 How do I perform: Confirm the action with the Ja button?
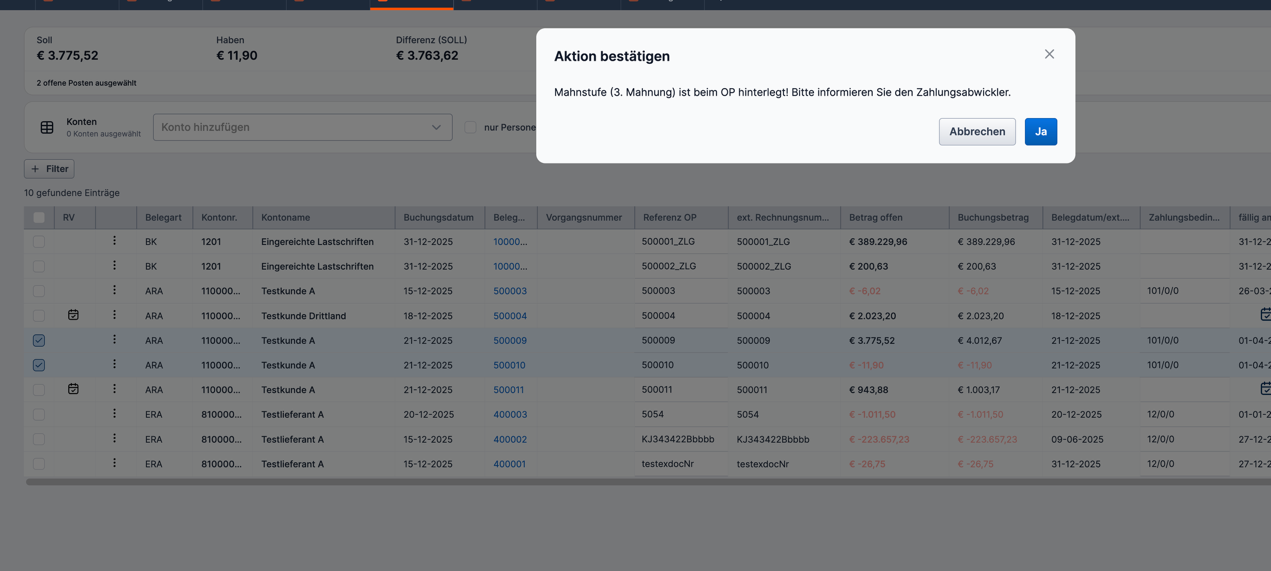coord(1040,132)
